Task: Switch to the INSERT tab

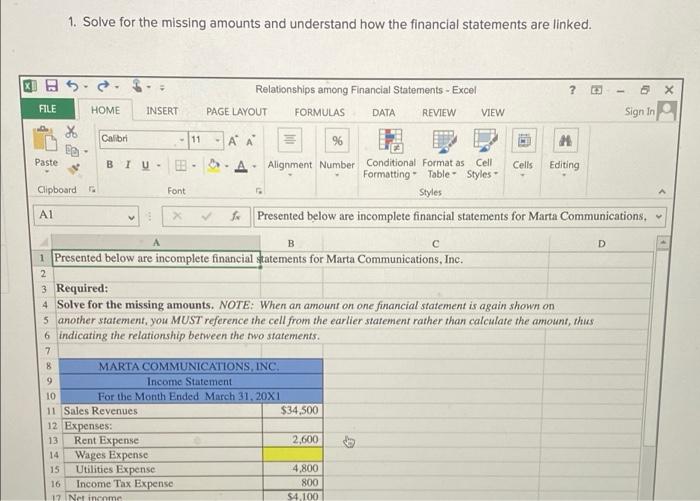Action: pos(162,111)
